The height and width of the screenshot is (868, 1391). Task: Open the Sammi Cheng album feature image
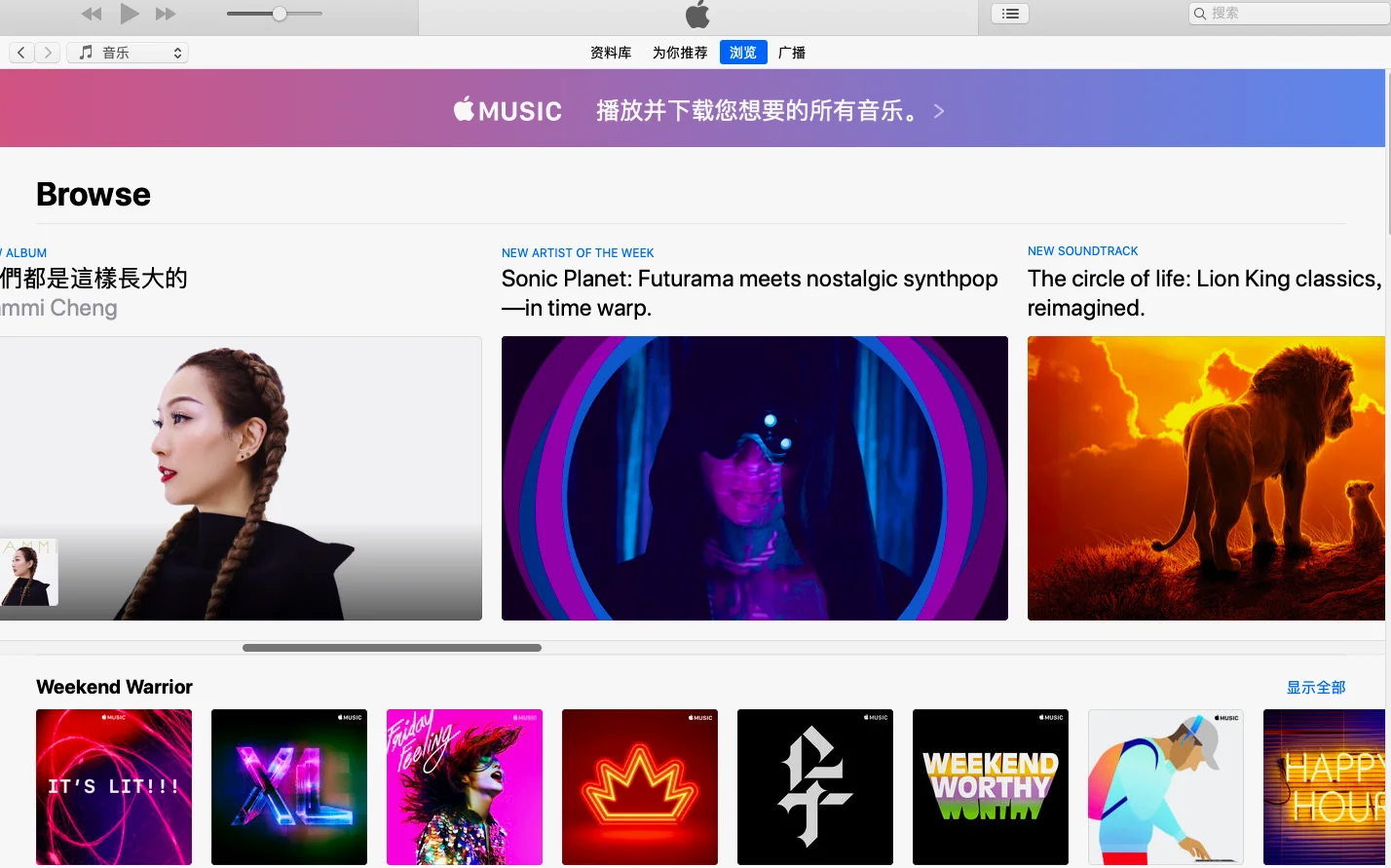coord(241,478)
